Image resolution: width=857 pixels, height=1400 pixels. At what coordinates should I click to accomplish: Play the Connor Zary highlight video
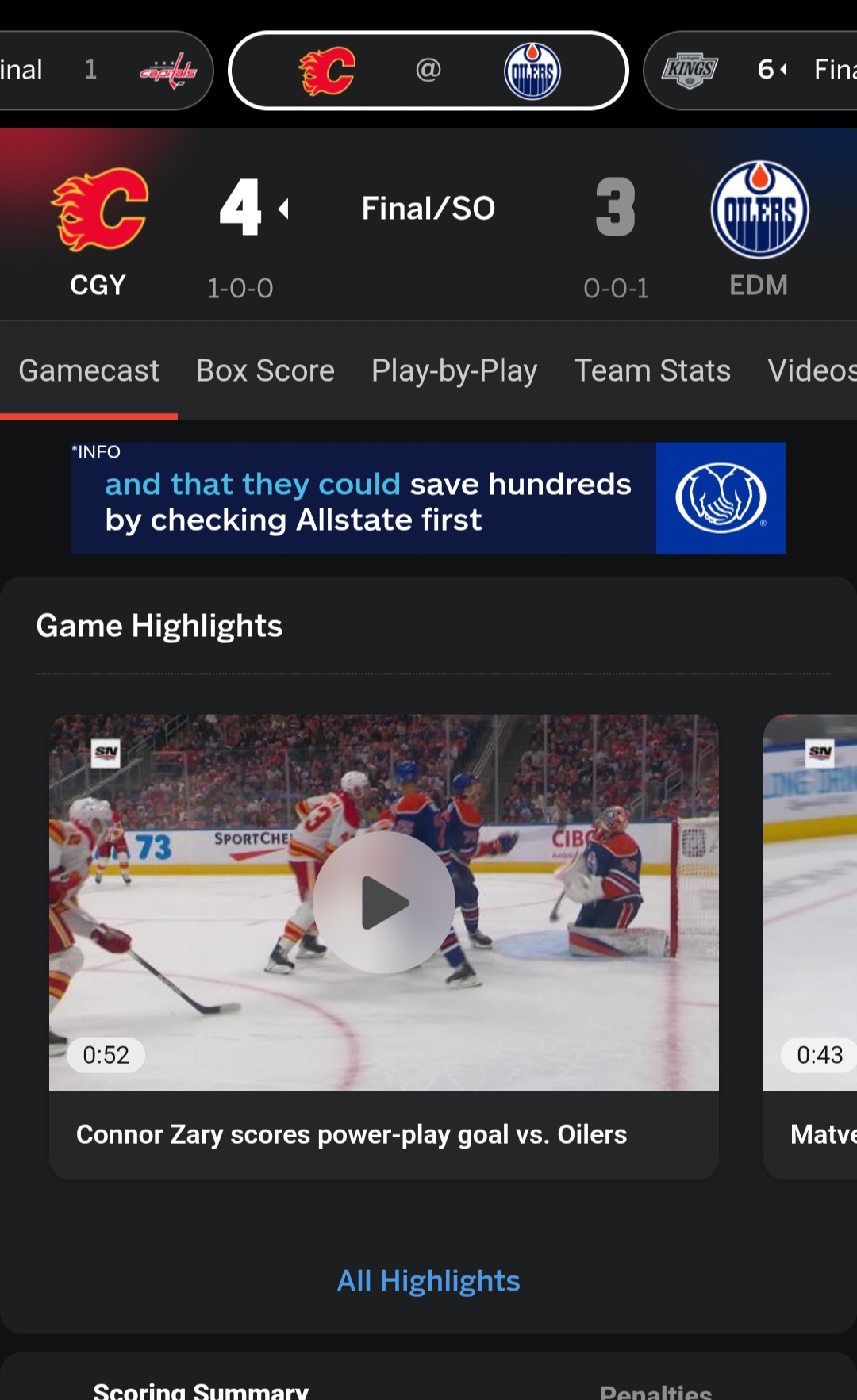(384, 902)
